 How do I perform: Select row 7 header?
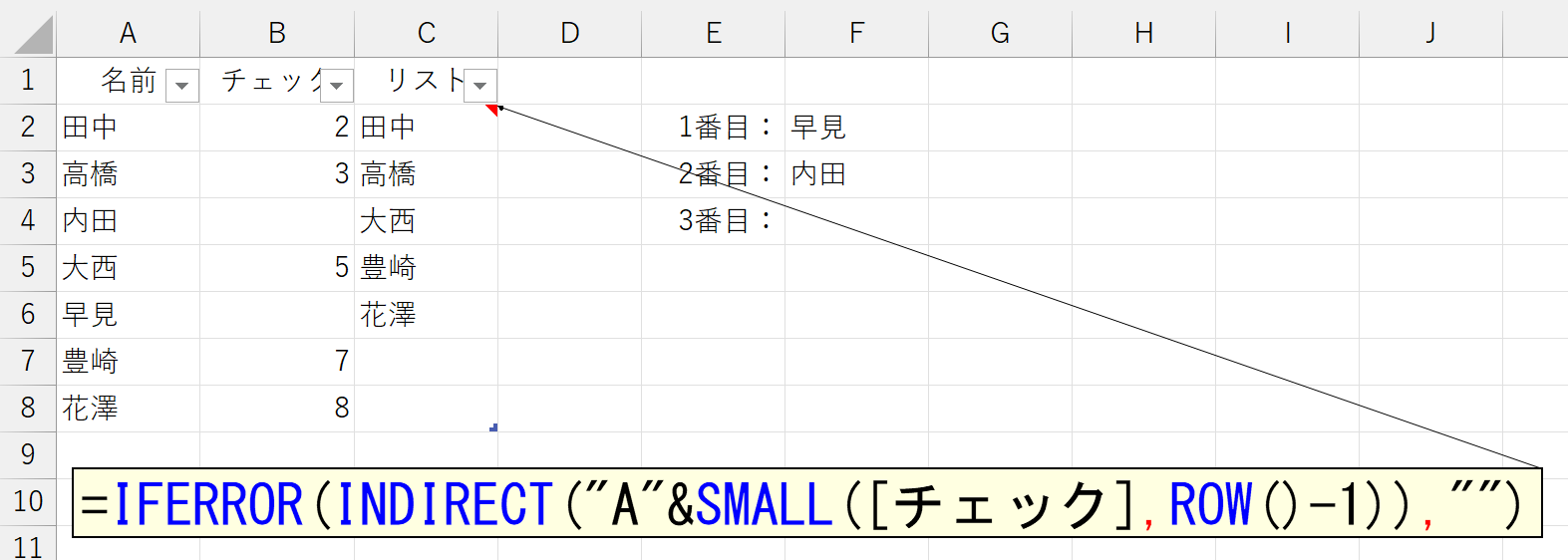28,362
